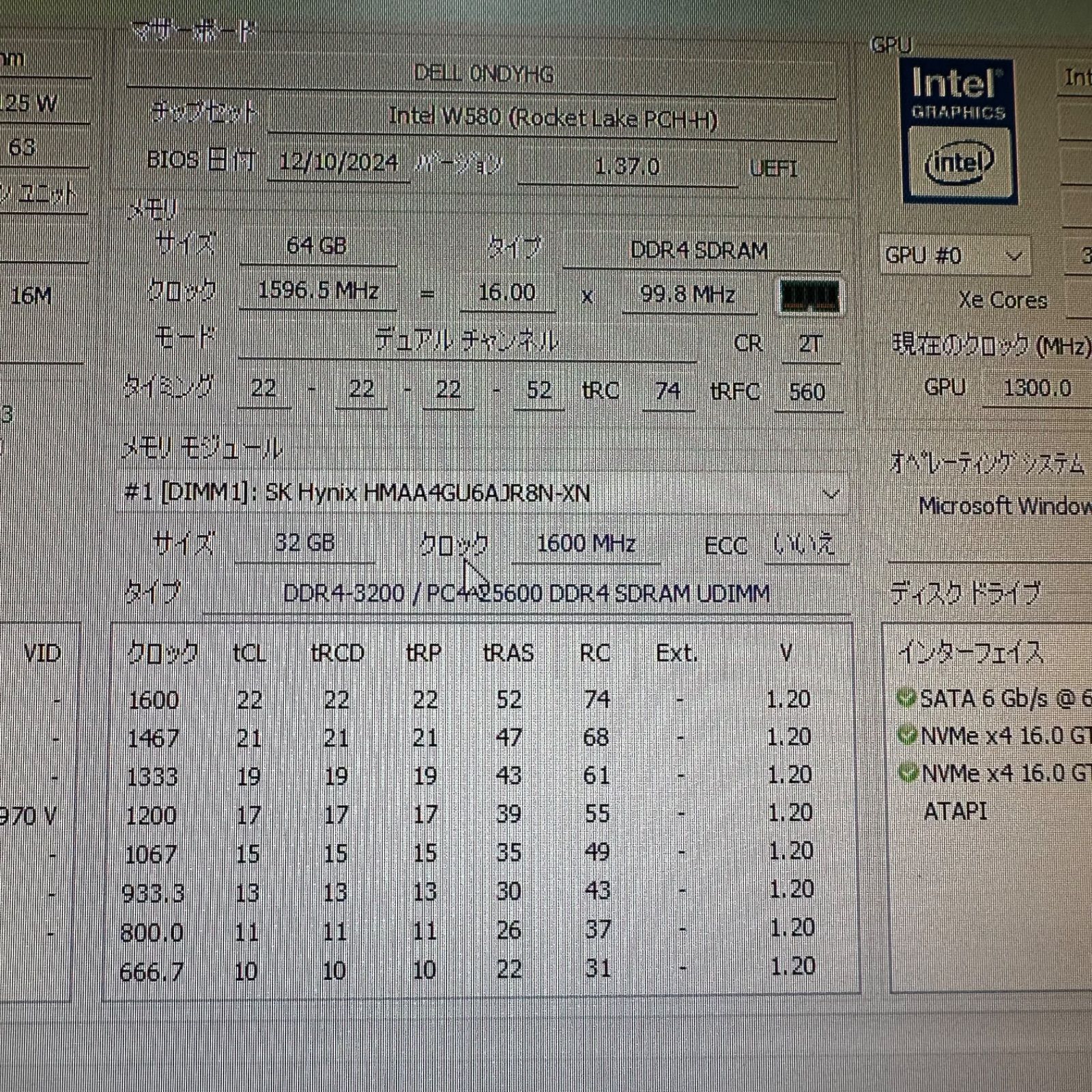Click the first NVMe x4 green status icon
This screenshot has height=1092, width=1092.
907,736
